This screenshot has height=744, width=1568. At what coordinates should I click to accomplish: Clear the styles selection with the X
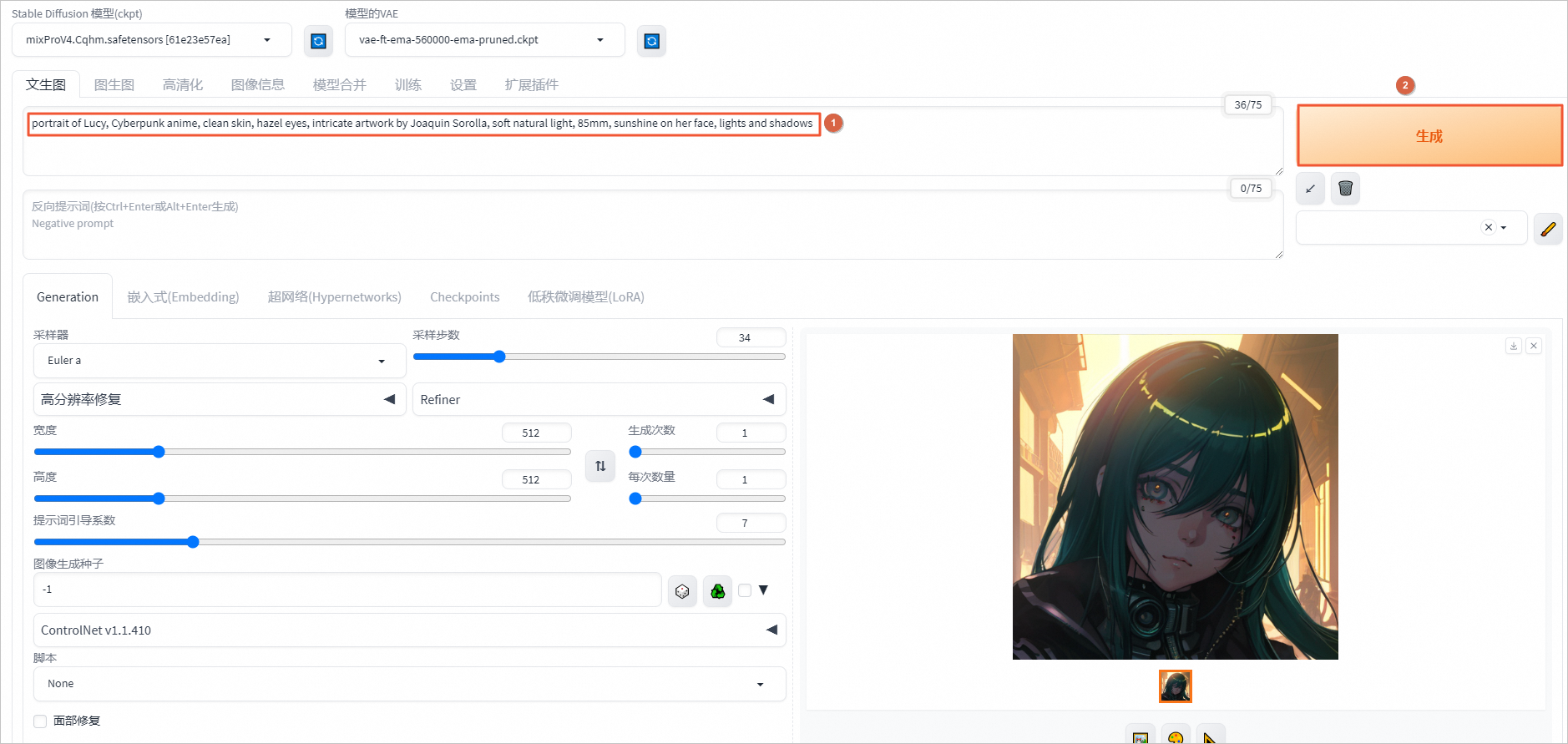[1488, 227]
